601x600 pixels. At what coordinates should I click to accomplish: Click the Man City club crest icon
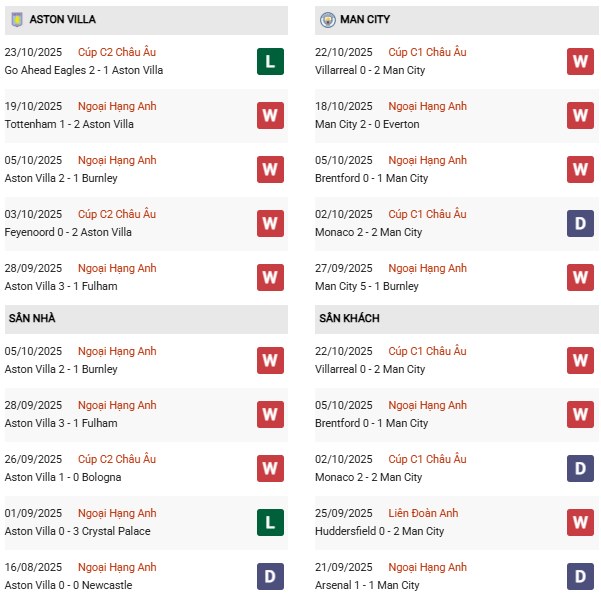(328, 19)
